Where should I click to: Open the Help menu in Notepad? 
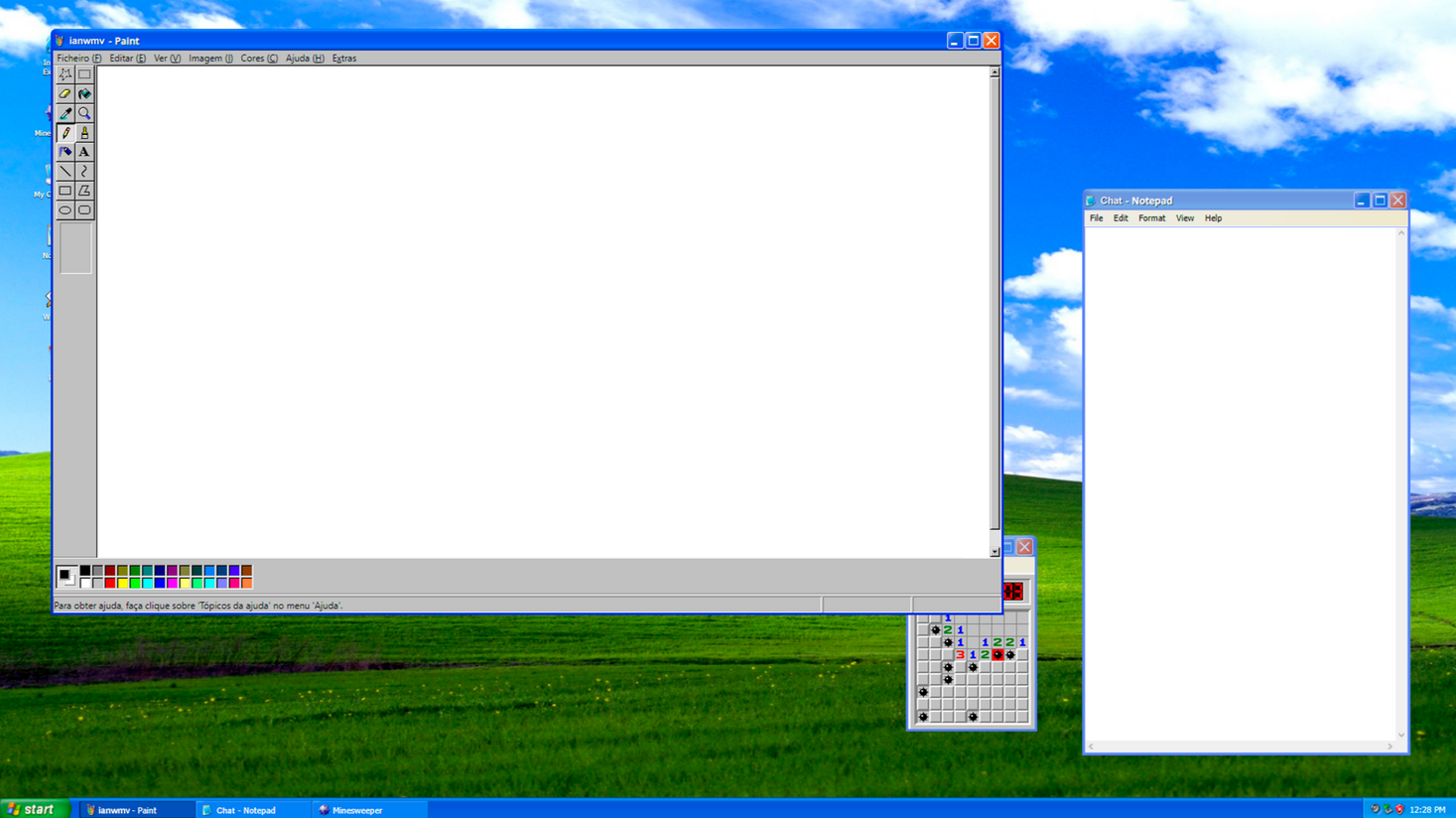1213,218
